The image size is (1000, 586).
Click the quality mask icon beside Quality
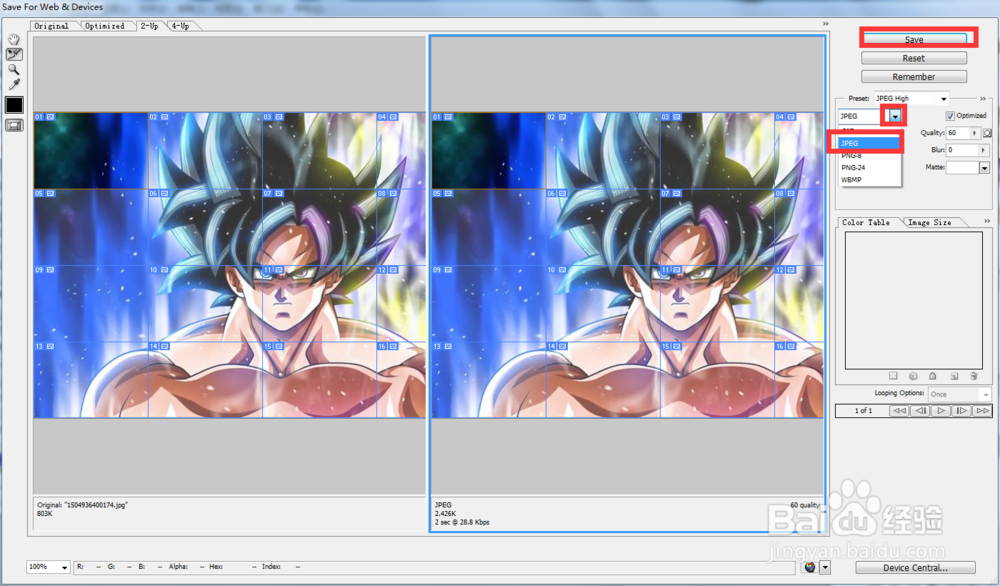(x=987, y=133)
